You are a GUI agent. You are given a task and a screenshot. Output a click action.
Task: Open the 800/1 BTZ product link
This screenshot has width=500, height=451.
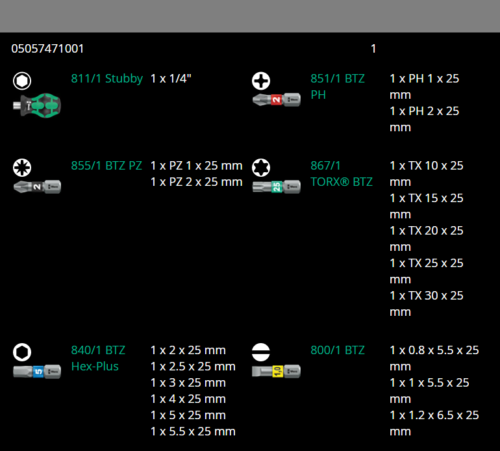pyautogui.click(x=338, y=350)
